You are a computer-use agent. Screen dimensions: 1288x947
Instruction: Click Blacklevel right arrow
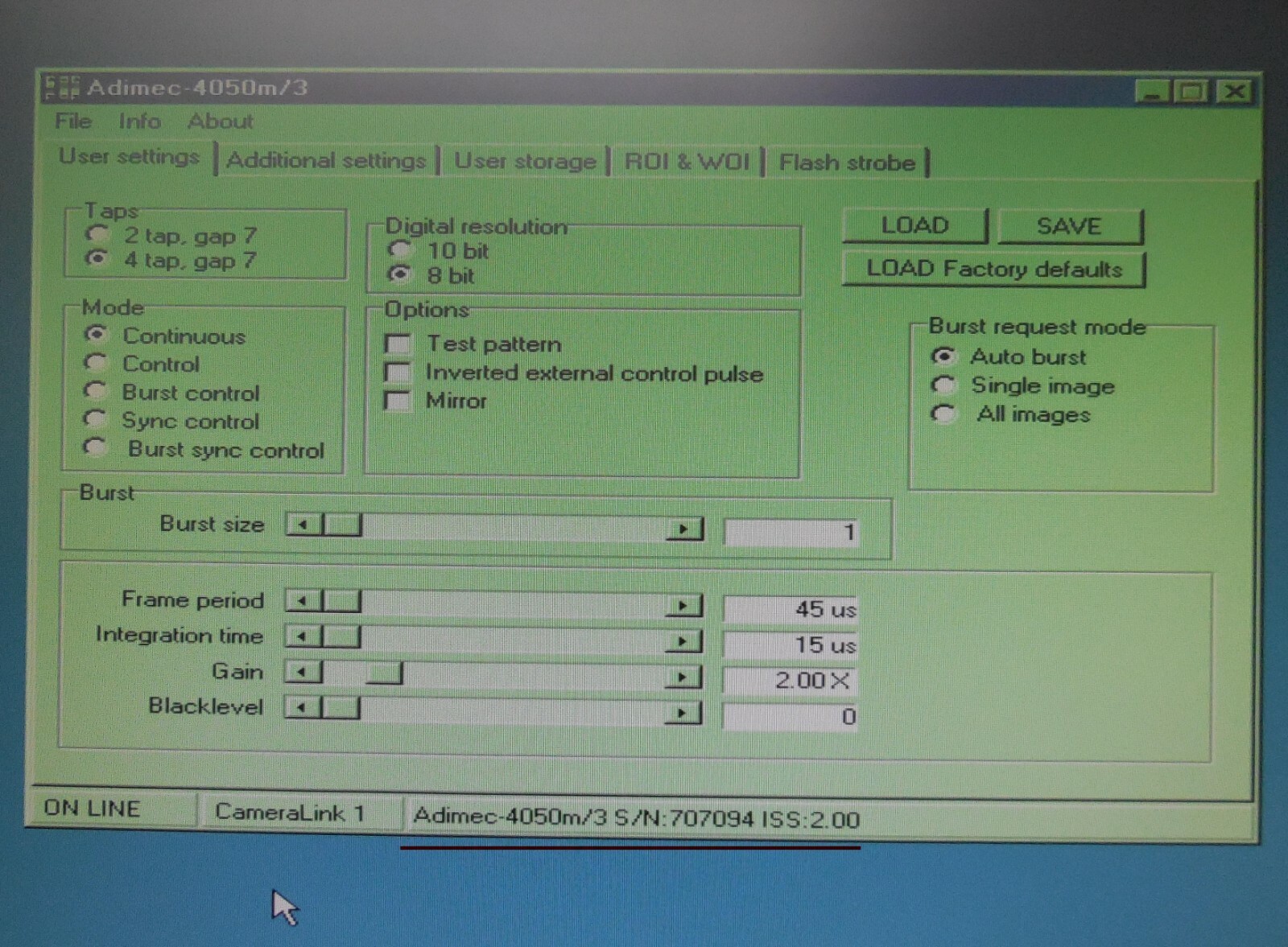pyautogui.click(x=683, y=713)
